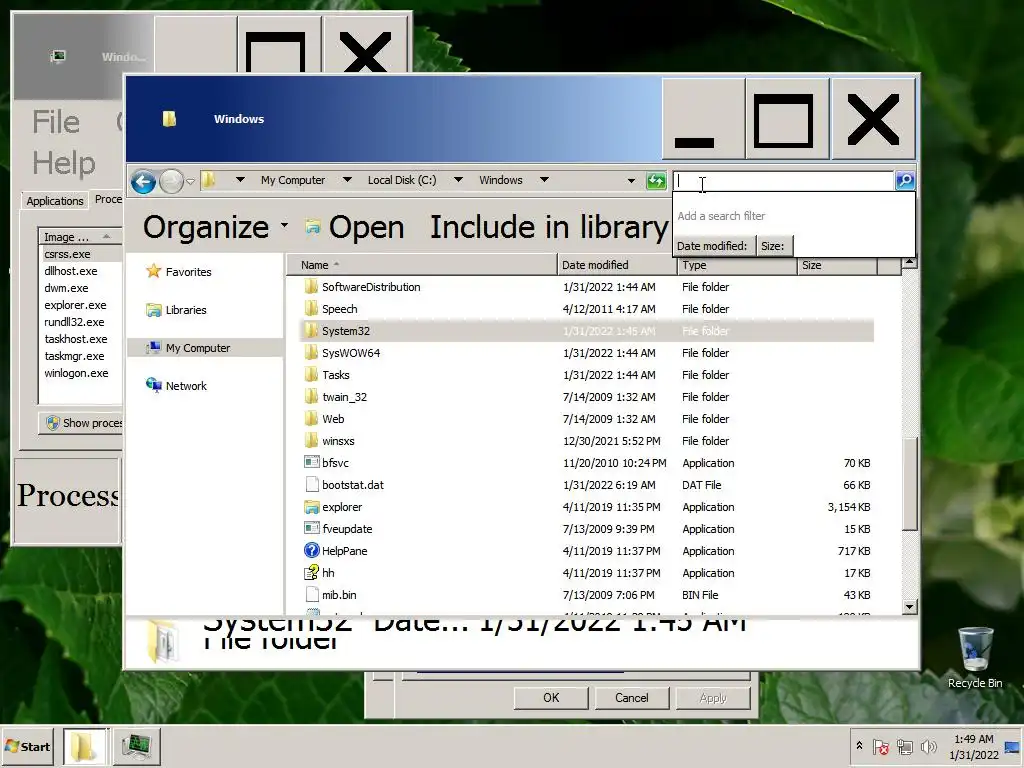This screenshot has height=768, width=1024.
Task: Open the recent pages dropdown arrow
Action: coord(190,182)
